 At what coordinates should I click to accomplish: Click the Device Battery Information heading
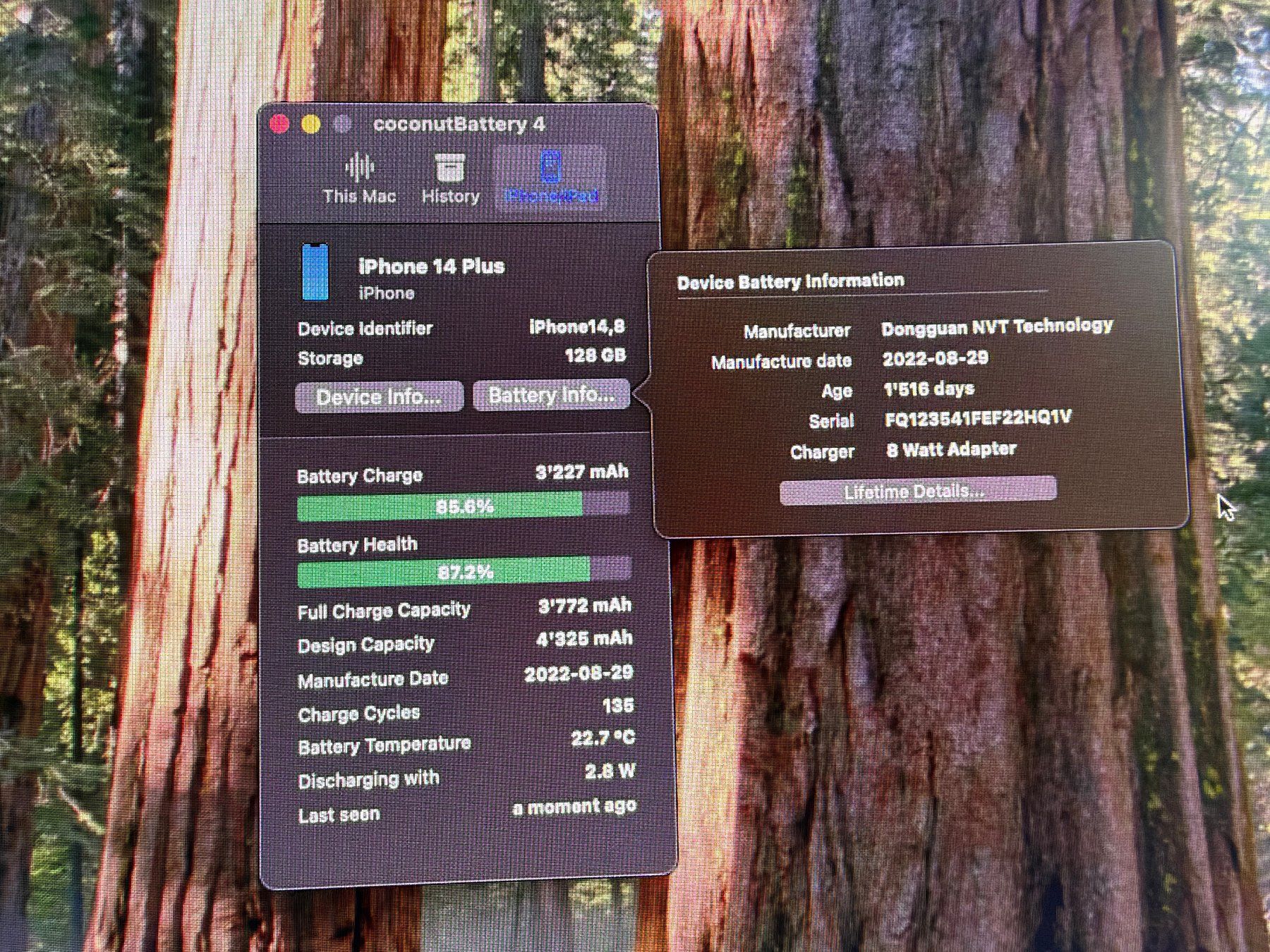point(790,281)
